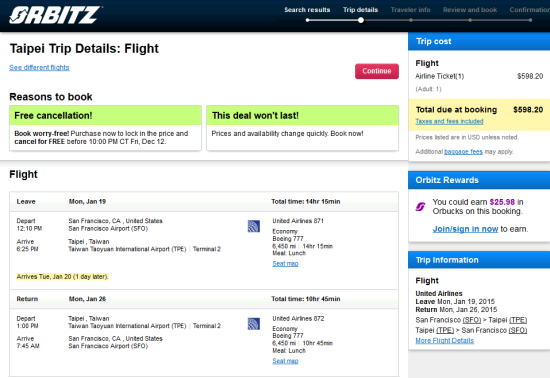550x378 pixels.
Task: Click the This deal won't last! banner
Action: 303,115
